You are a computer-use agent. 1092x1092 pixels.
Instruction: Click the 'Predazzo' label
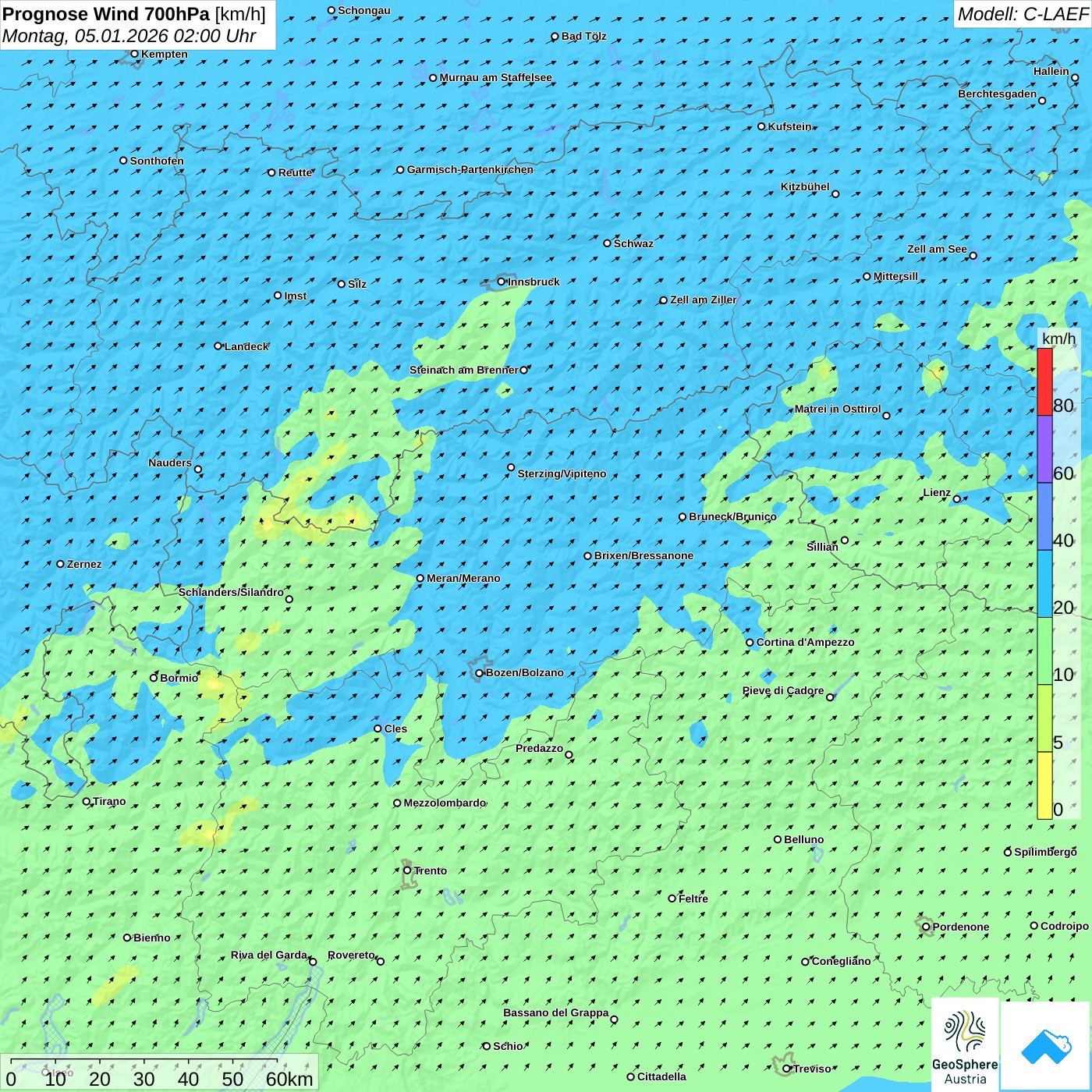[539, 748]
